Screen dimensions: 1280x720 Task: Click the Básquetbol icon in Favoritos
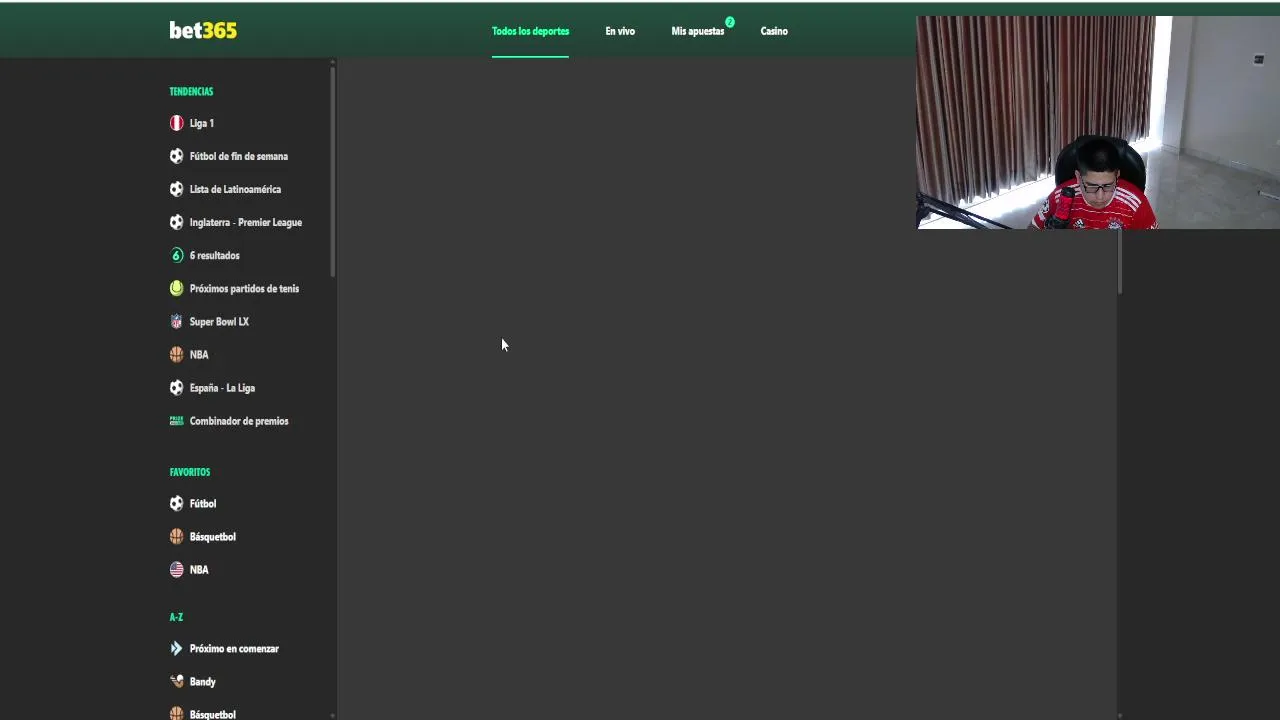point(176,536)
